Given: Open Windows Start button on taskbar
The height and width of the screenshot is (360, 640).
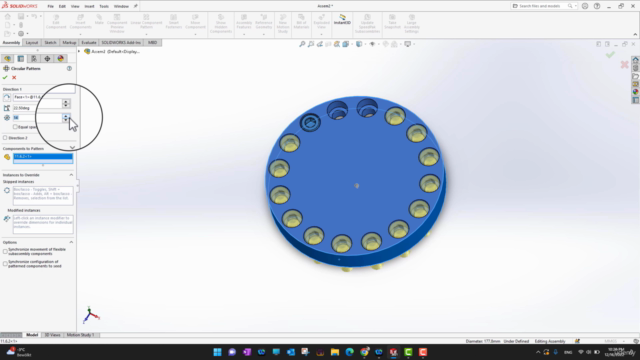Looking at the screenshot, I should [x=218, y=352].
